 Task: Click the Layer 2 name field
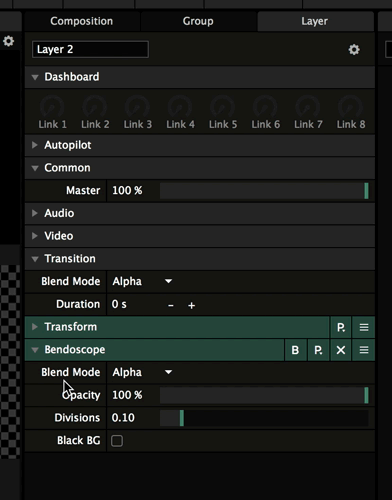pyautogui.click(x=90, y=49)
